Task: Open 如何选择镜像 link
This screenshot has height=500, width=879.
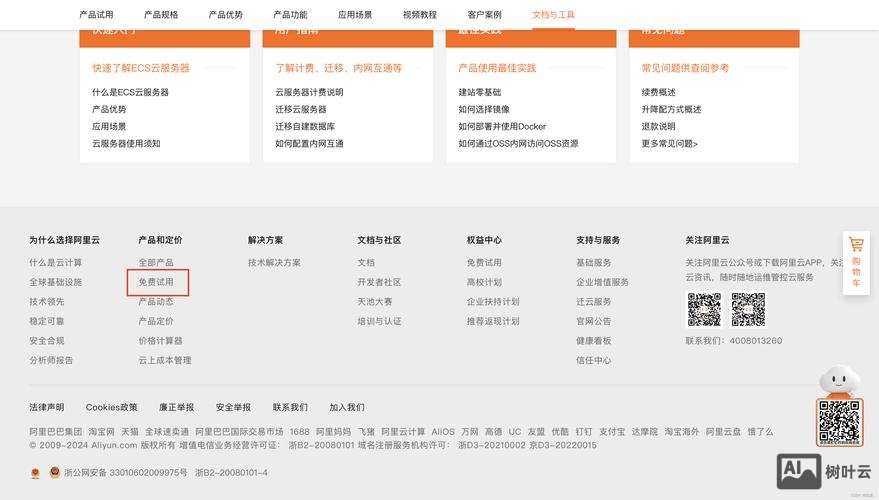Action: click(x=484, y=109)
